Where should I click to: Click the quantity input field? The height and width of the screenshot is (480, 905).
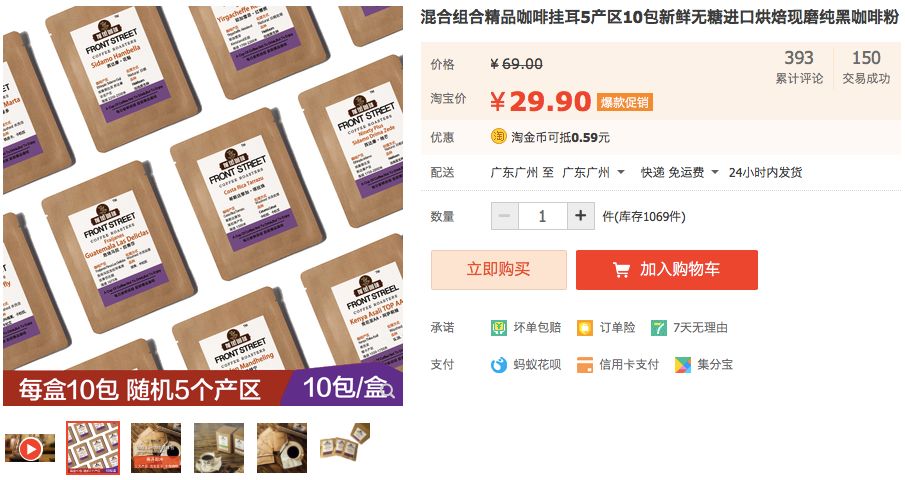point(543,216)
